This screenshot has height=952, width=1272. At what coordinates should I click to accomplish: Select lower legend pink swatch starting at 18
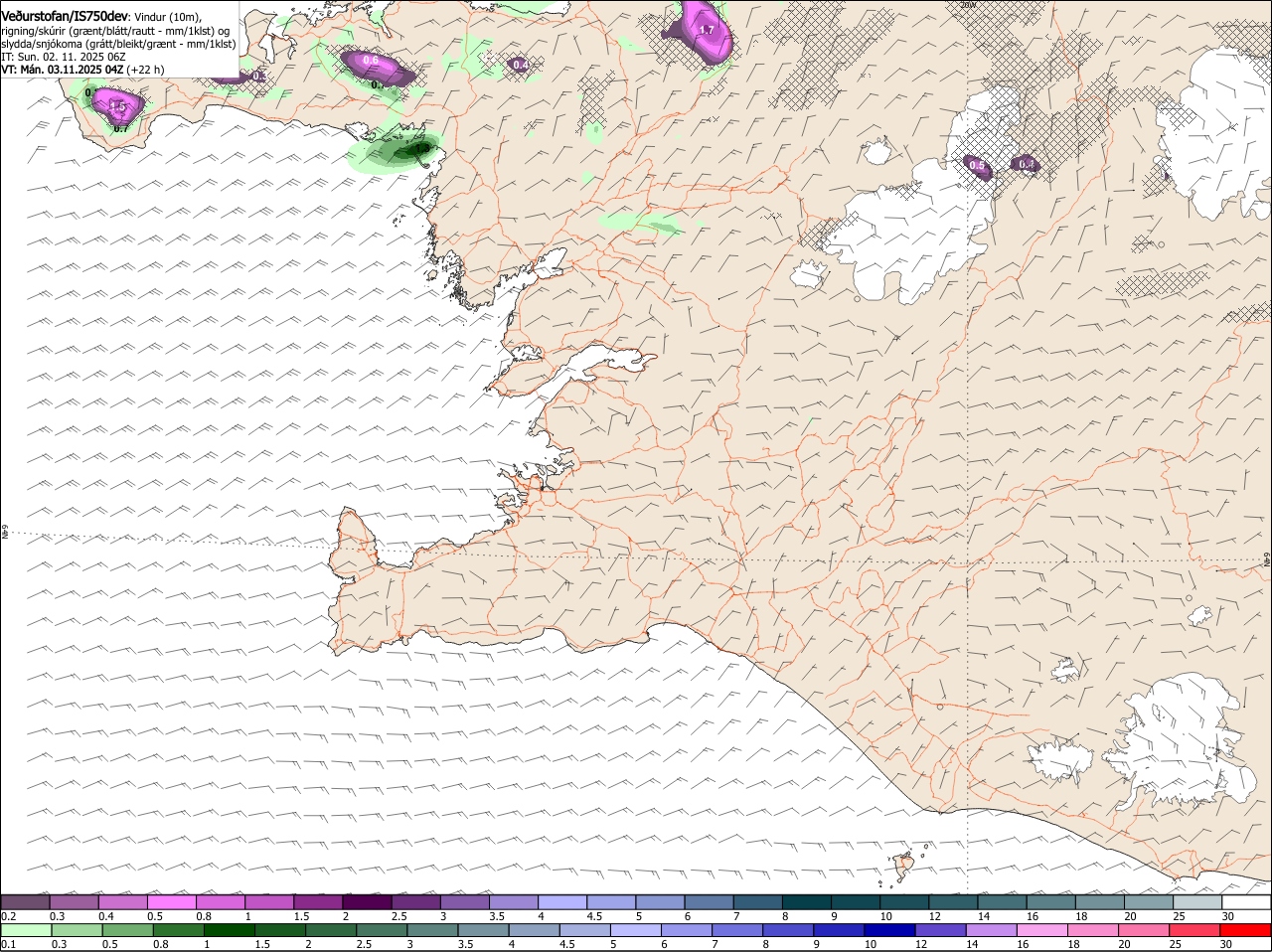click(1094, 930)
